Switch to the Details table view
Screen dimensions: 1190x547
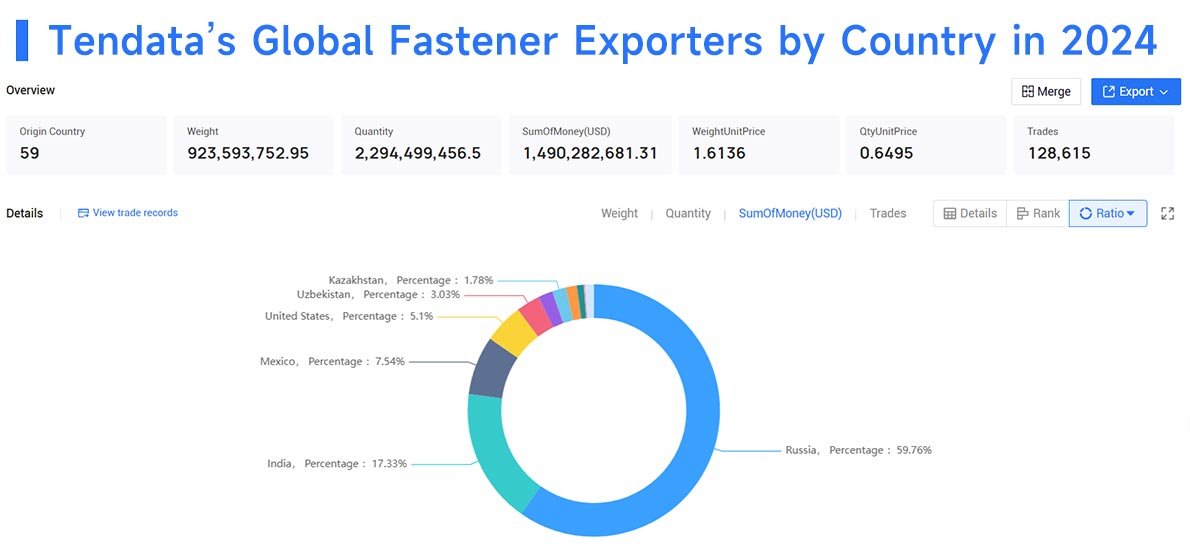pyautogui.click(x=970, y=213)
